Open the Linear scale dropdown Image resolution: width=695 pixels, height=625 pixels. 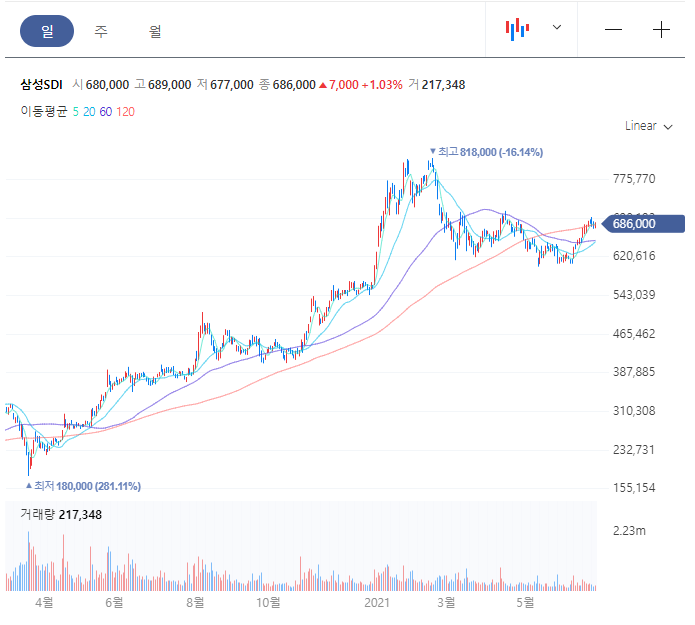pyautogui.click(x=648, y=126)
